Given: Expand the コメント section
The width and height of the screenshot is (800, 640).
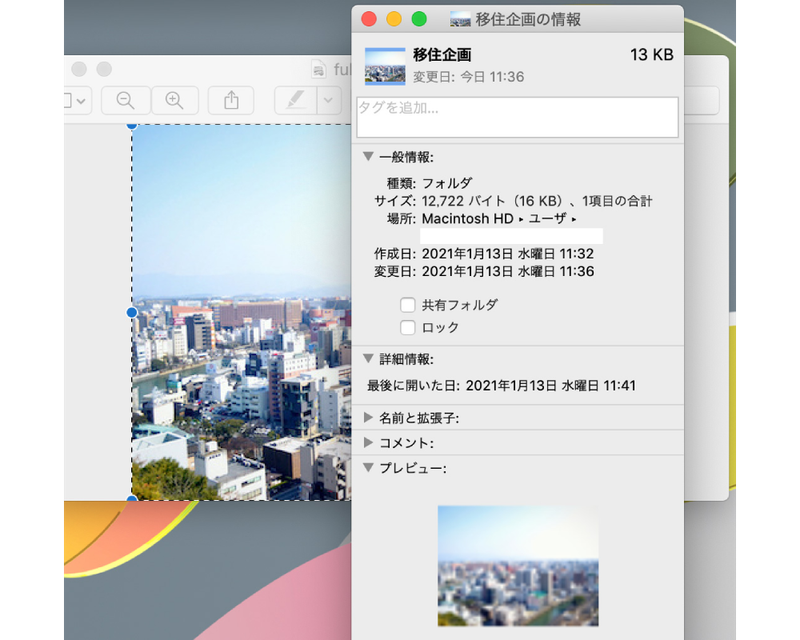Looking at the screenshot, I should click(x=368, y=442).
